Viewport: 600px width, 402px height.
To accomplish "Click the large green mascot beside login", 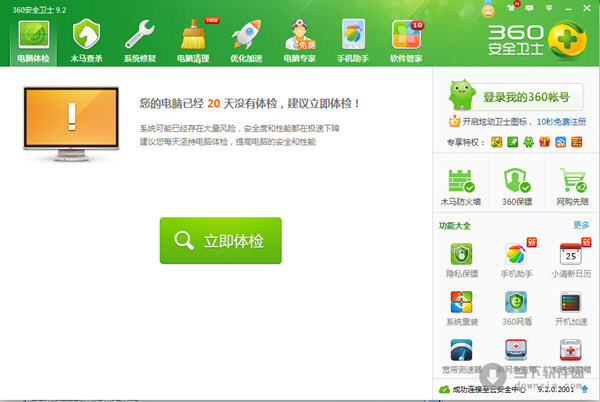I will pyautogui.click(x=462, y=95).
